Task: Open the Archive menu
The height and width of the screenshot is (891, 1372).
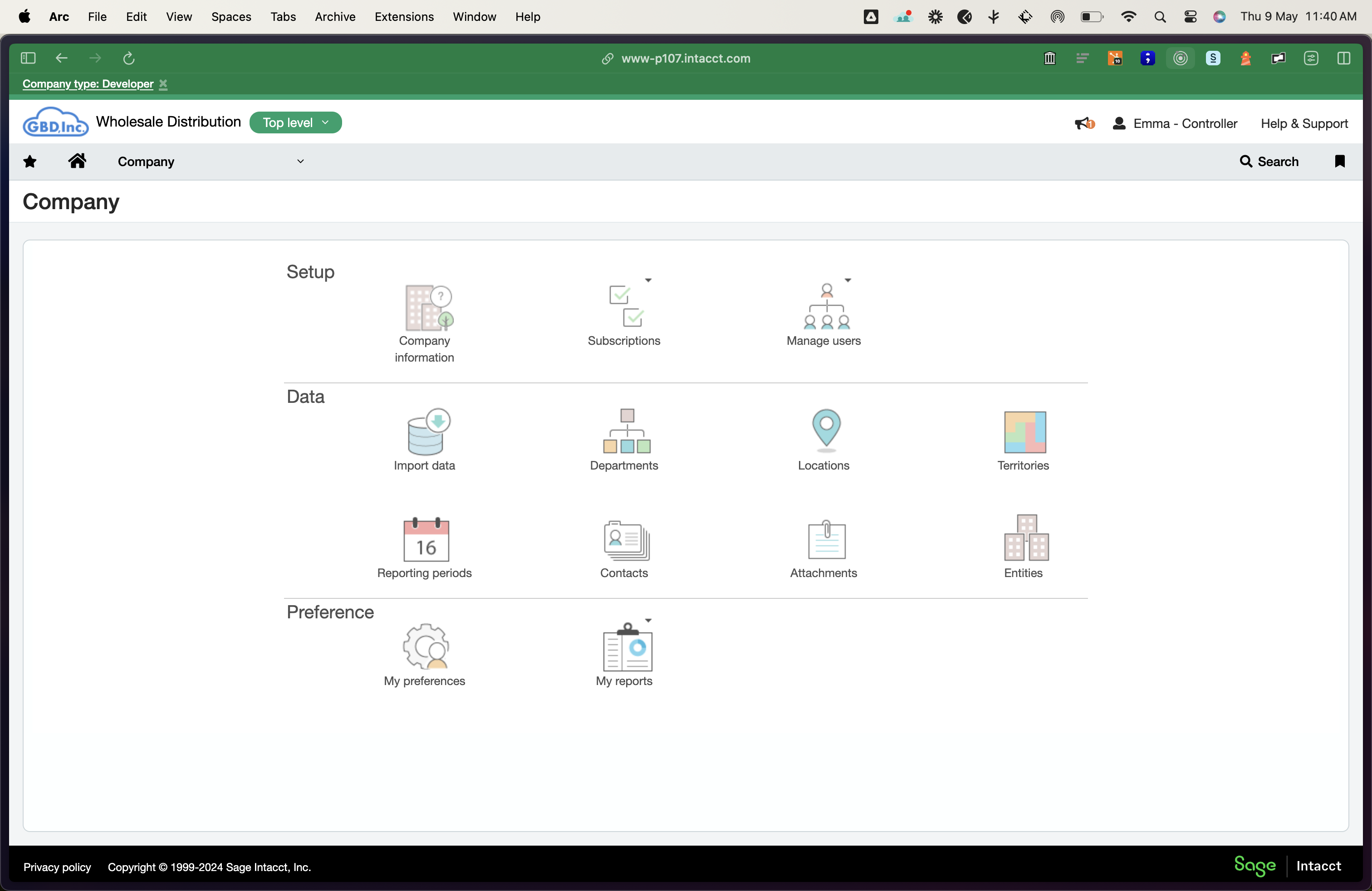Action: point(335,17)
